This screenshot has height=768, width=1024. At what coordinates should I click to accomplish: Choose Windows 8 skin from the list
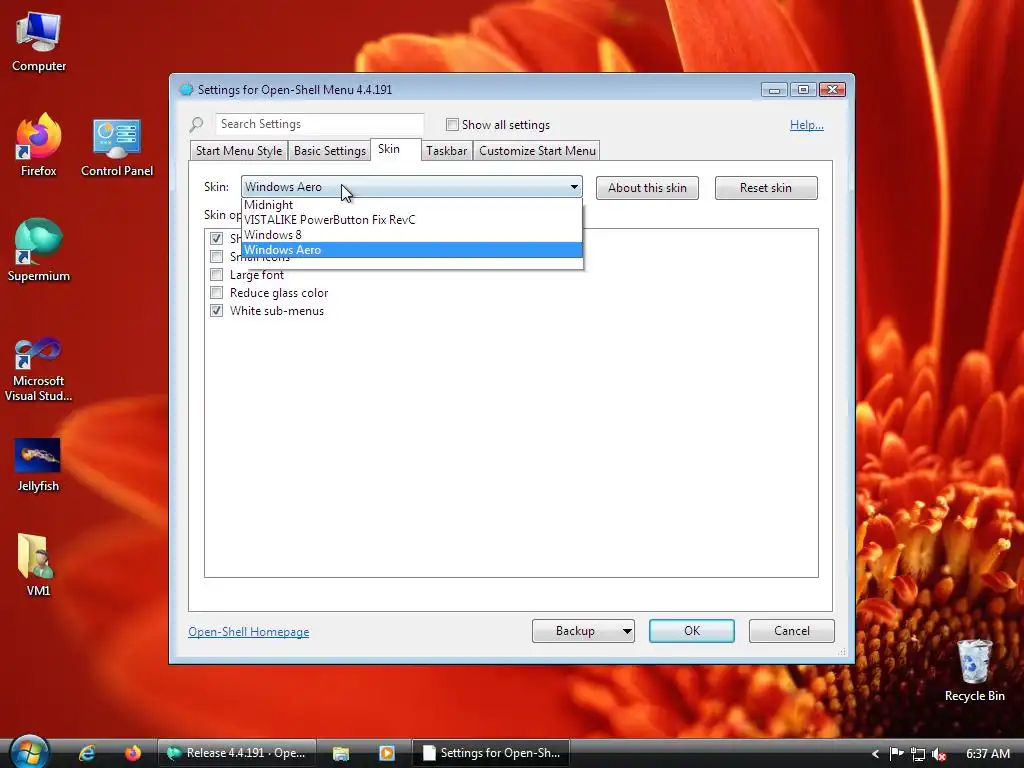click(411, 234)
